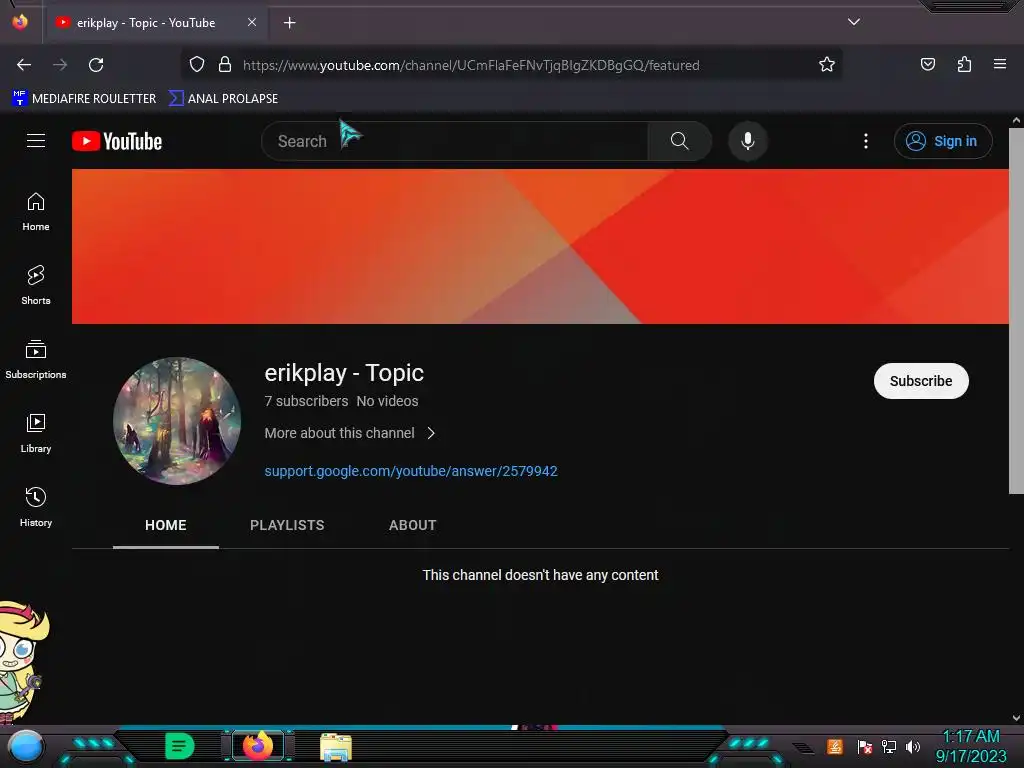Open File Explorer from taskbar

point(336,746)
